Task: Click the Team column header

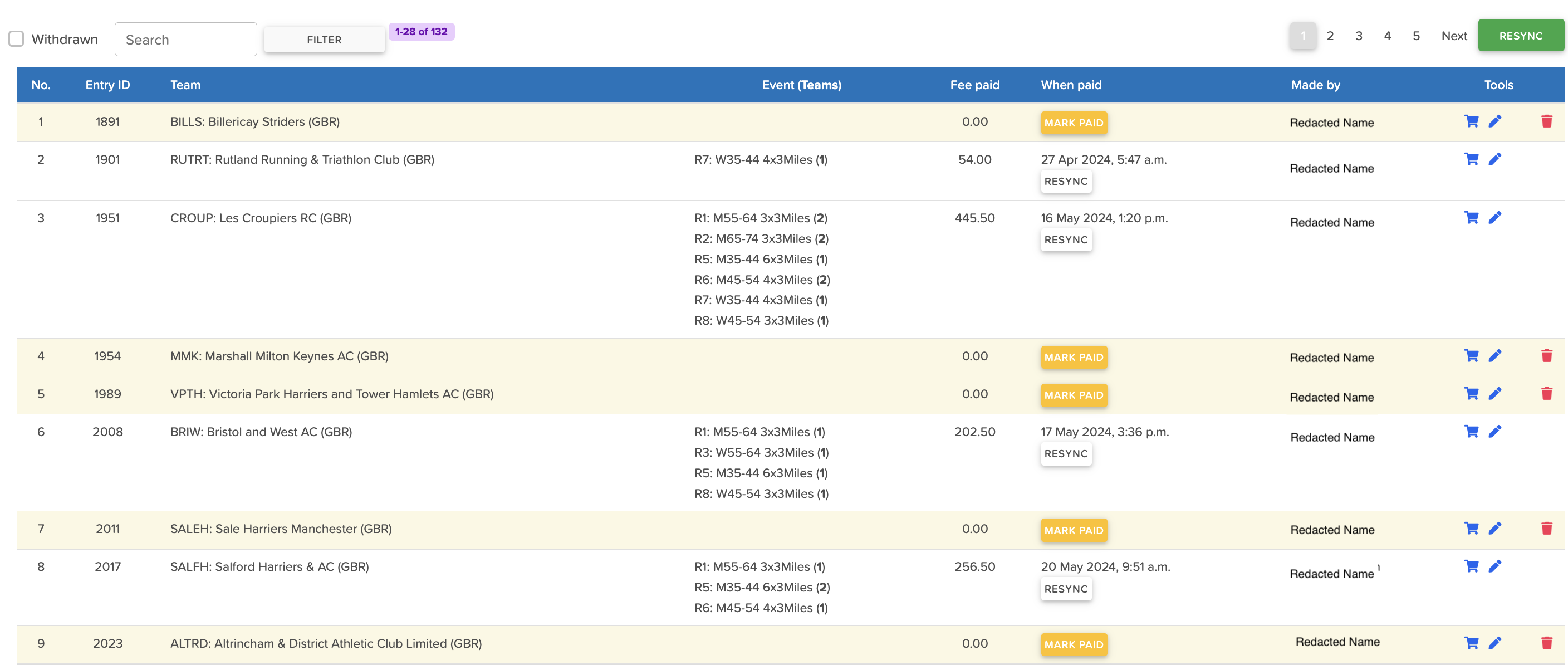Action: (185, 85)
